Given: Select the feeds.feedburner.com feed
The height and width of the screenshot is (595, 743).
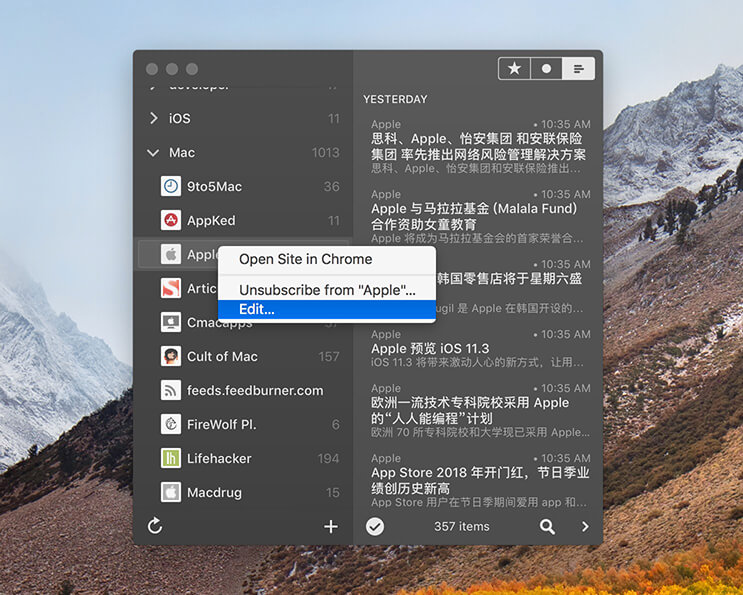Looking at the screenshot, I should (x=255, y=390).
